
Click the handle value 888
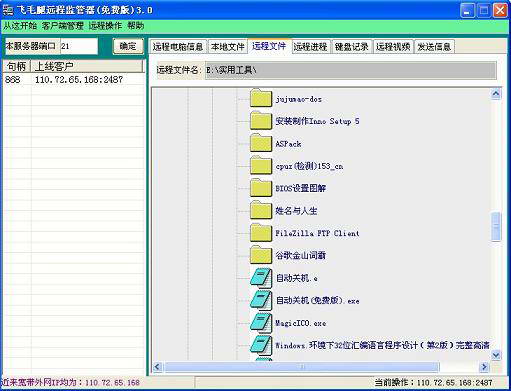tap(13, 79)
